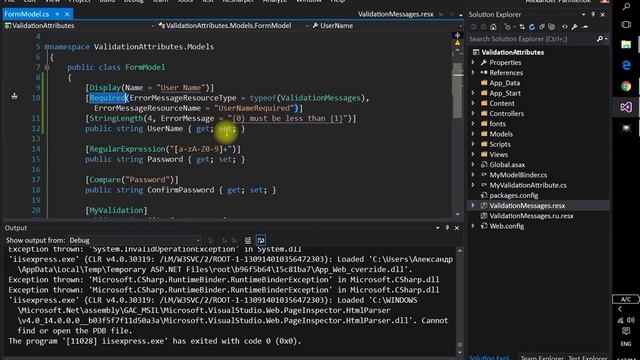Select Web.config file
The width and height of the screenshot is (640, 360).
[x=507, y=226]
